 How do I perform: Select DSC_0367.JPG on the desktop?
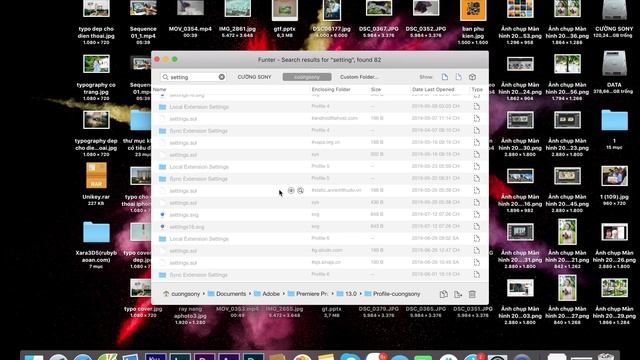tap(379, 8)
